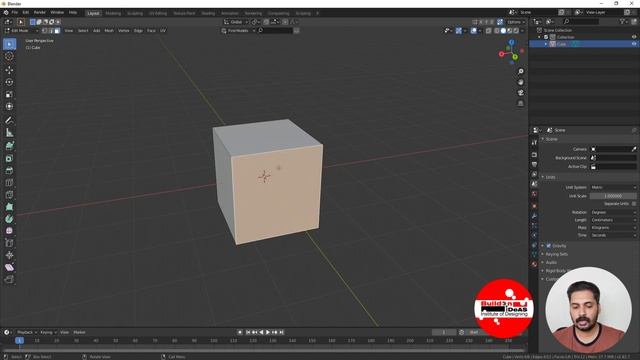Open the File menu
The height and width of the screenshot is (360, 640).
[x=15, y=13]
